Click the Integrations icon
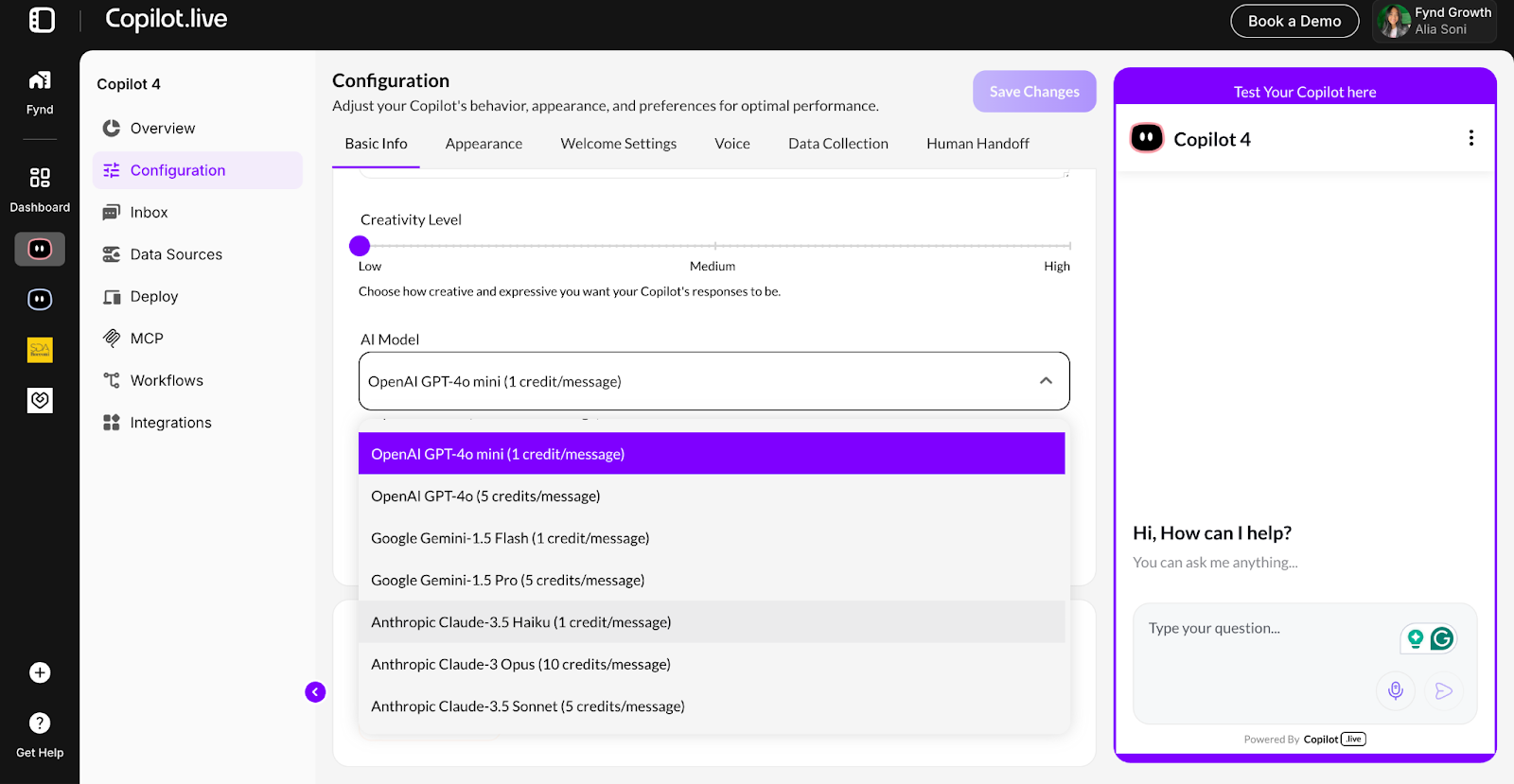 pos(112,423)
